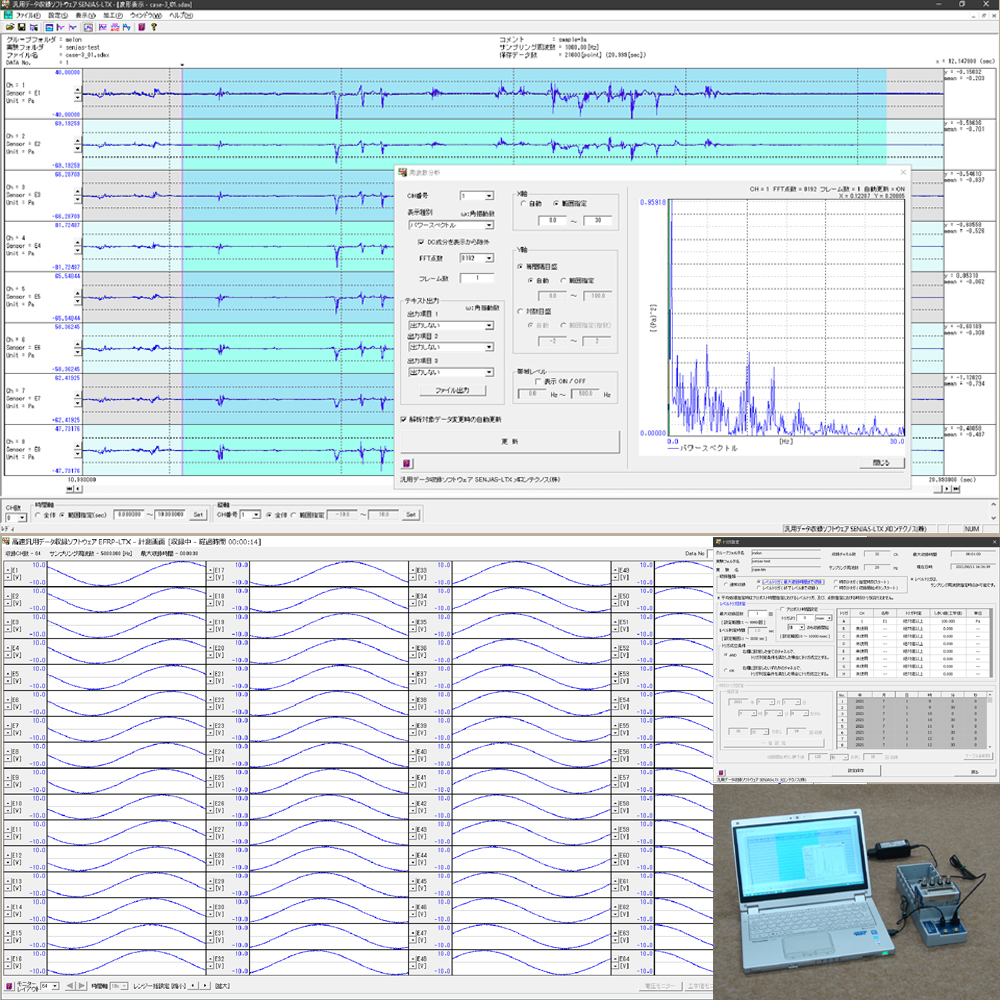Open the ヘルプ(H) menu
The height and width of the screenshot is (1000, 1000).
tap(181, 15)
